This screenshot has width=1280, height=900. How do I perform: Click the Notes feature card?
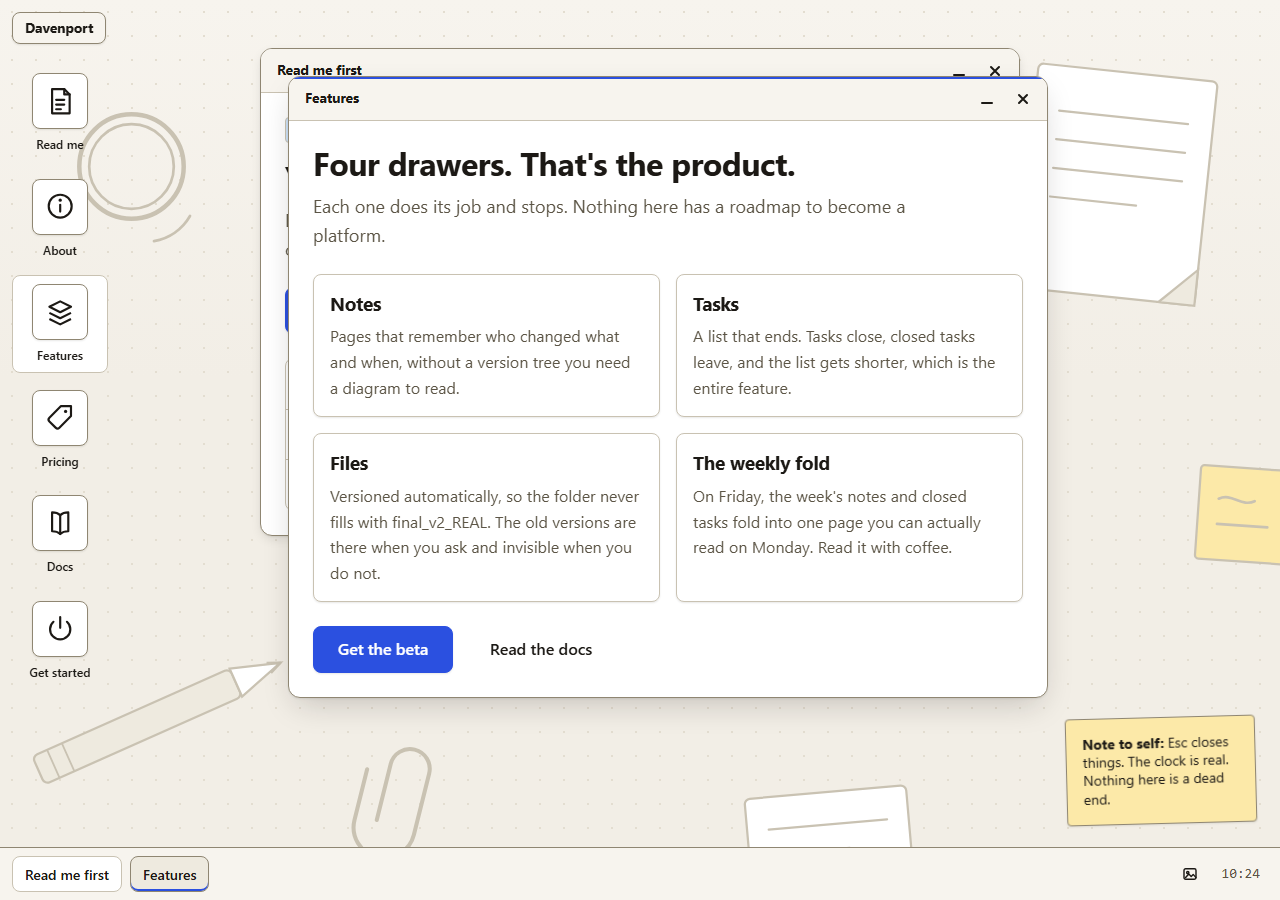coord(486,345)
